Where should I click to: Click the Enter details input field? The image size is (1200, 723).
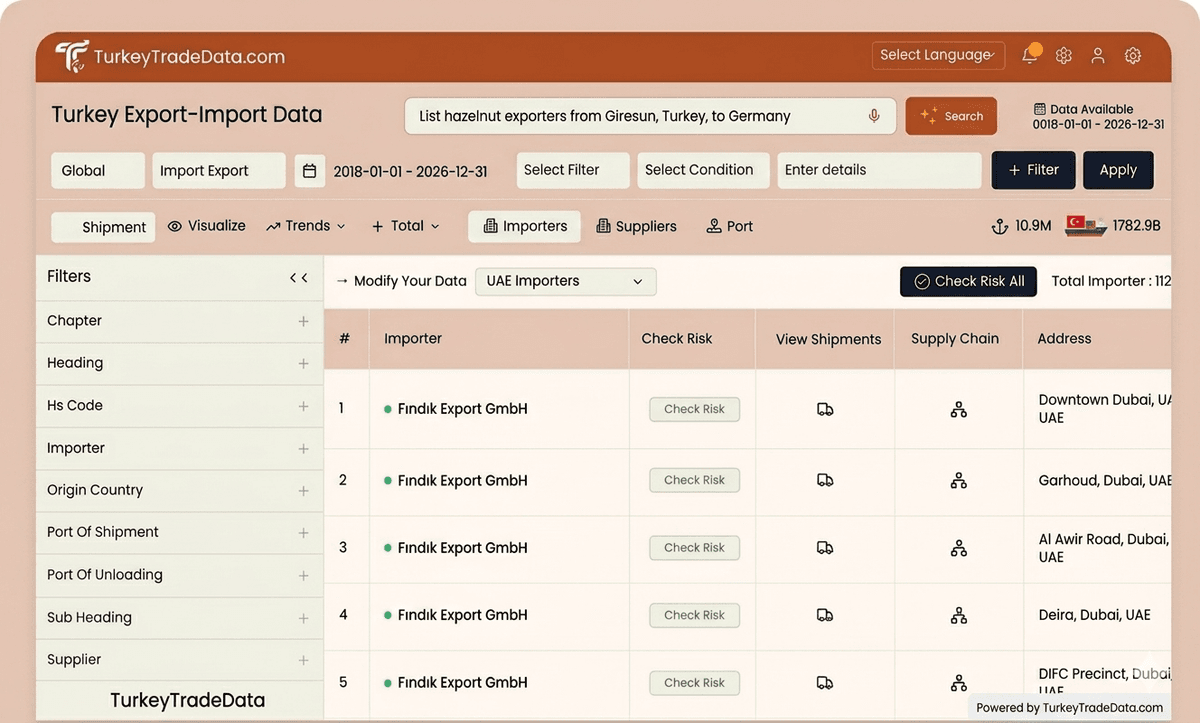coord(879,170)
